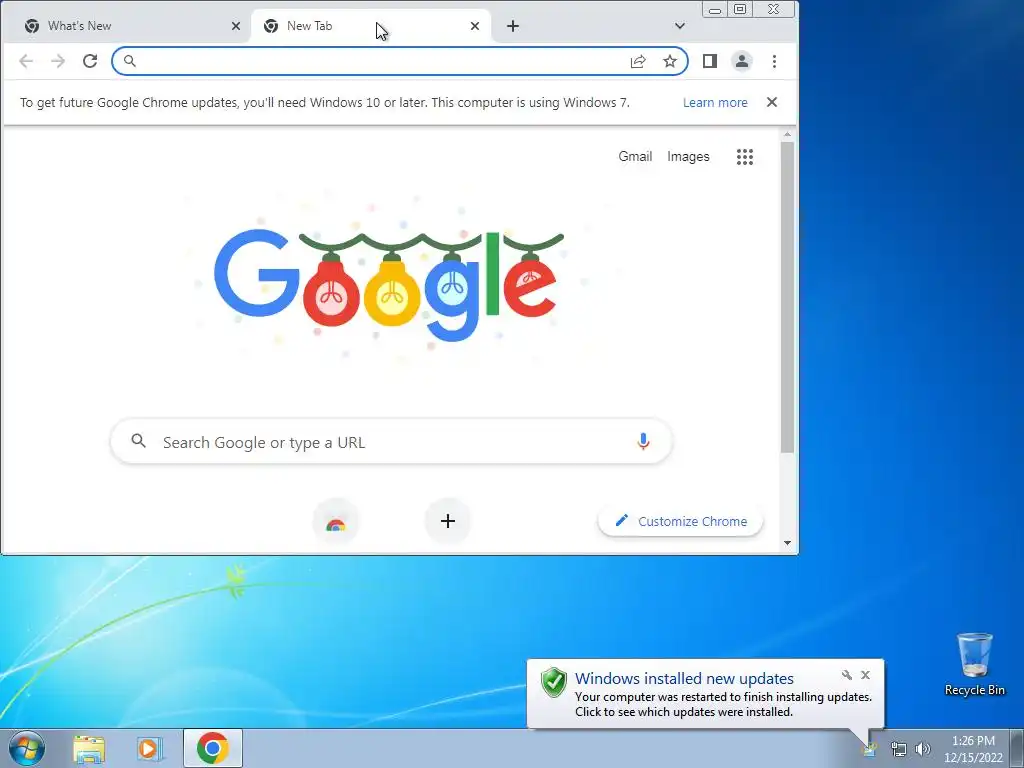The width and height of the screenshot is (1024, 768).
Task: Close the What's New tab
Action: [x=236, y=26]
